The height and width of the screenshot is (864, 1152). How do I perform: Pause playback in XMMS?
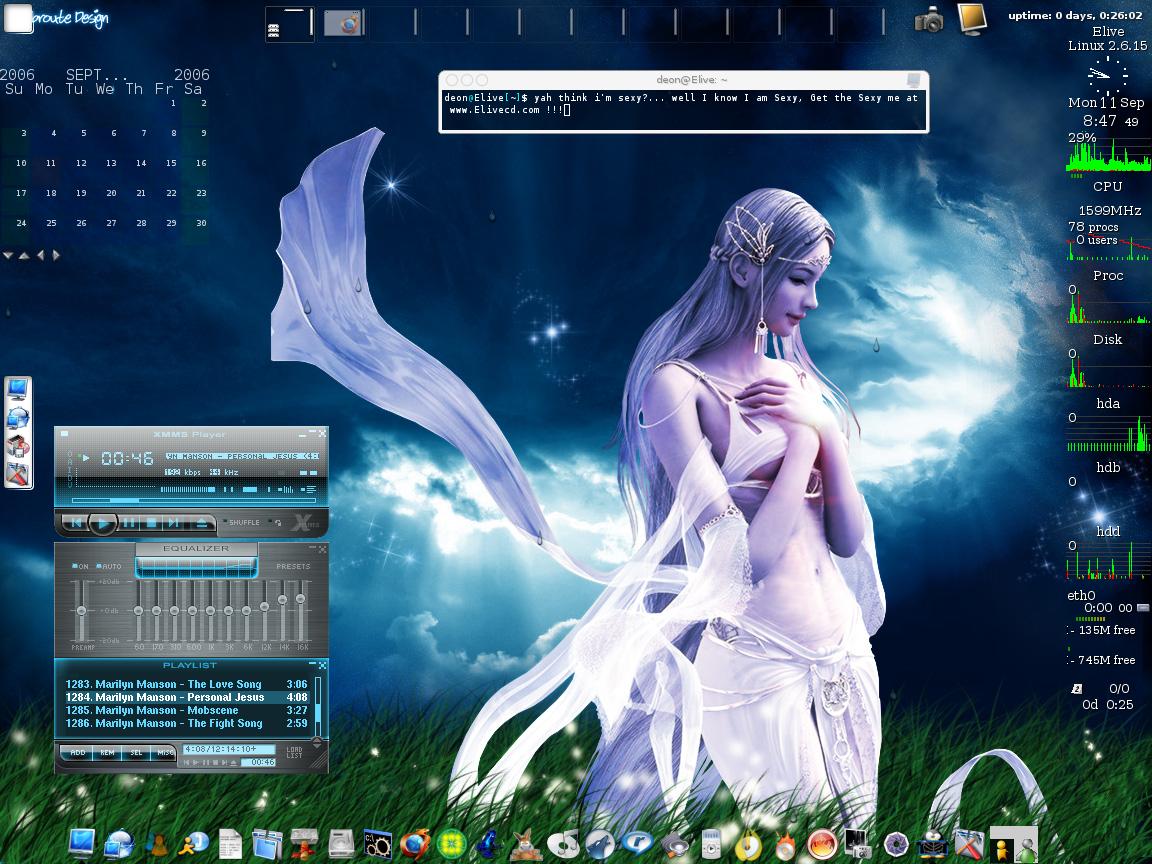pyautogui.click(x=129, y=523)
